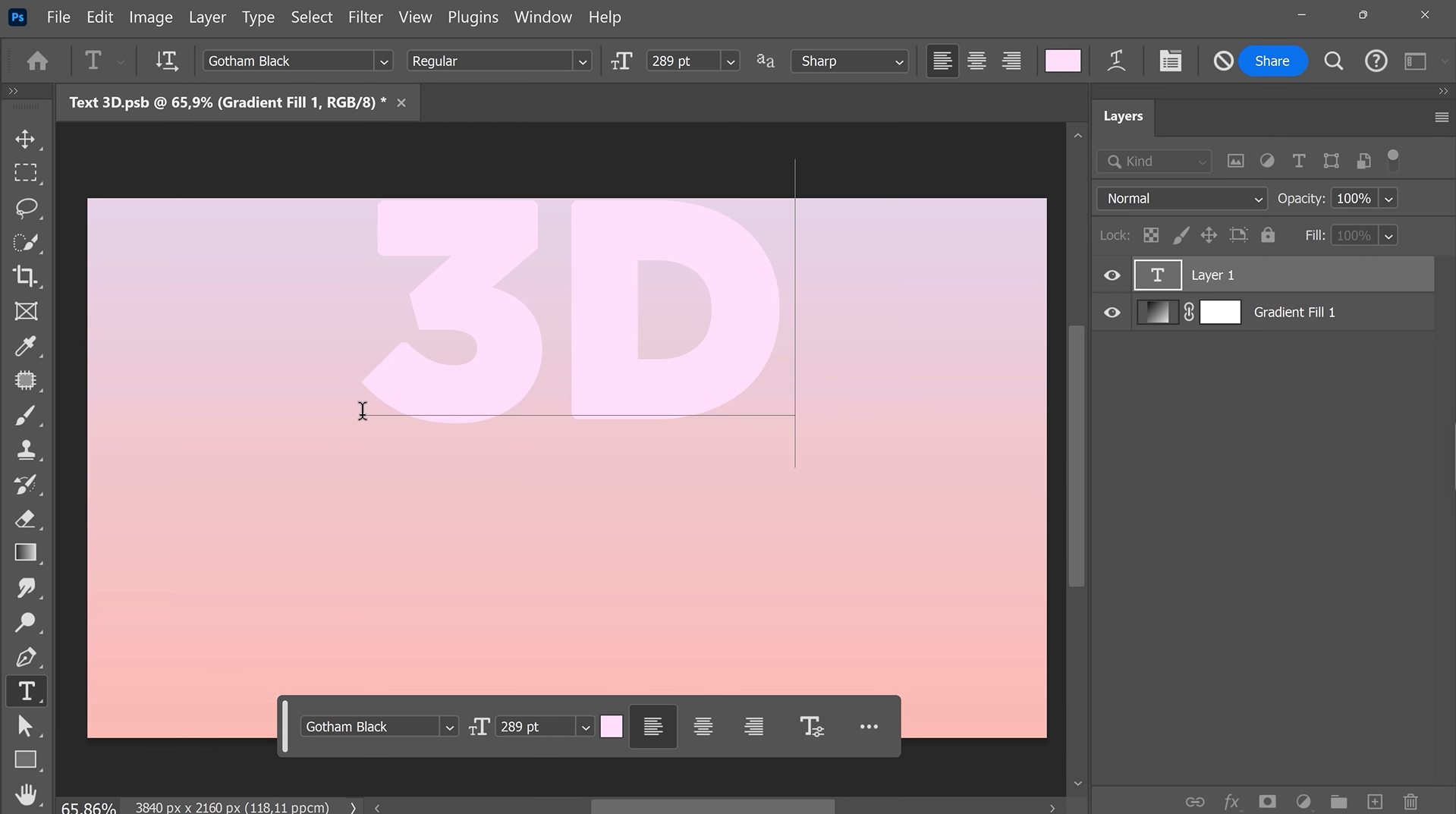Select the Path Selection tool
The height and width of the screenshot is (814, 1456).
(x=25, y=726)
